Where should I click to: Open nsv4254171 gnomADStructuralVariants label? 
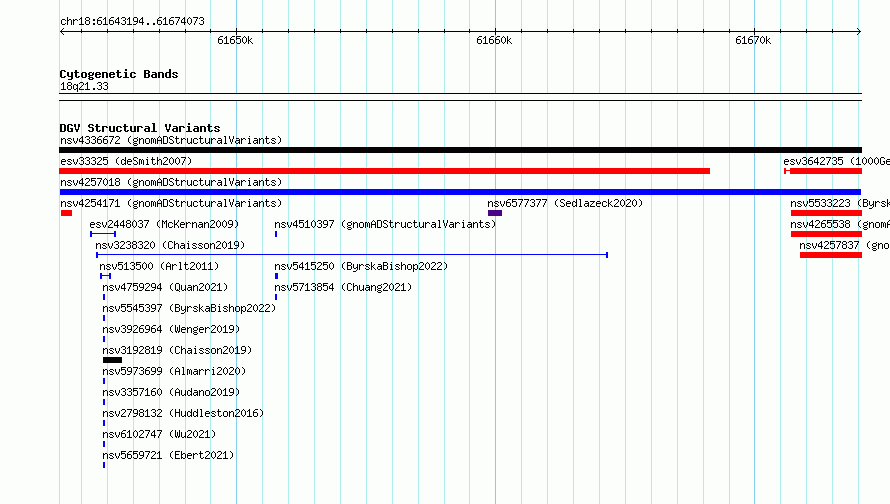[171, 203]
